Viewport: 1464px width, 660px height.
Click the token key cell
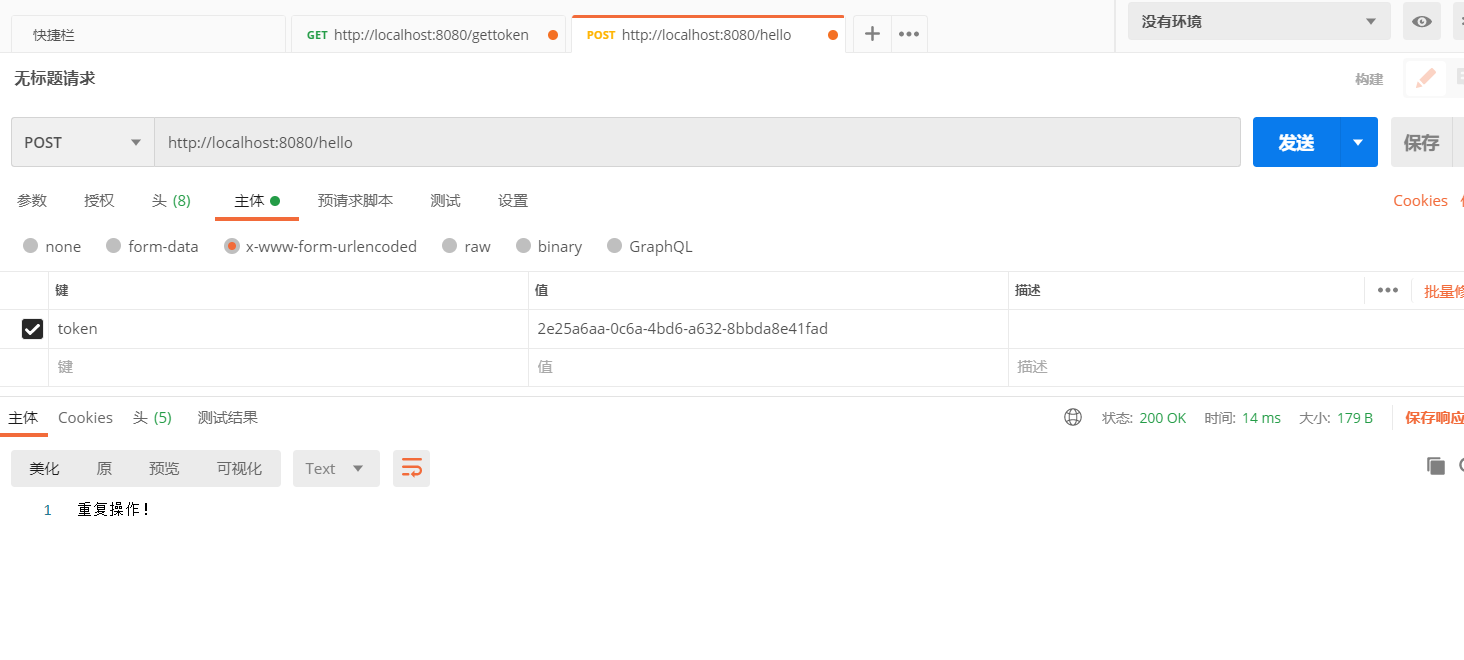(288, 329)
